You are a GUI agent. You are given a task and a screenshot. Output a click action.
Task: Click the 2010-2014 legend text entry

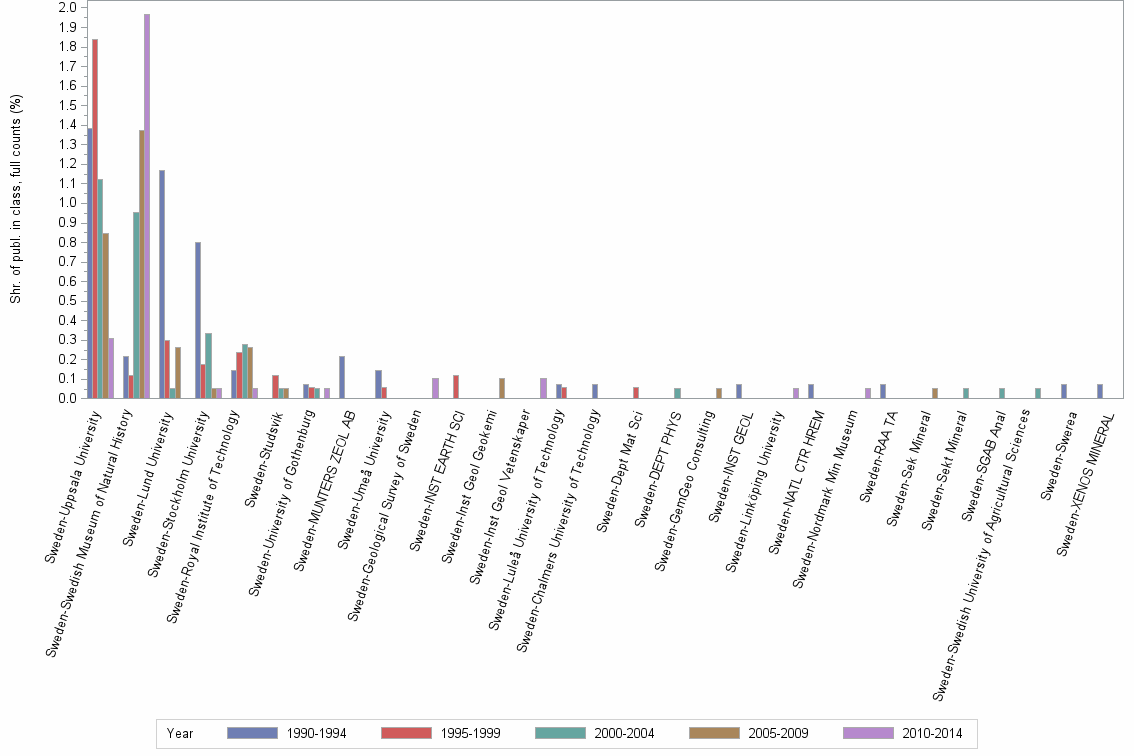[x=930, y=733]
